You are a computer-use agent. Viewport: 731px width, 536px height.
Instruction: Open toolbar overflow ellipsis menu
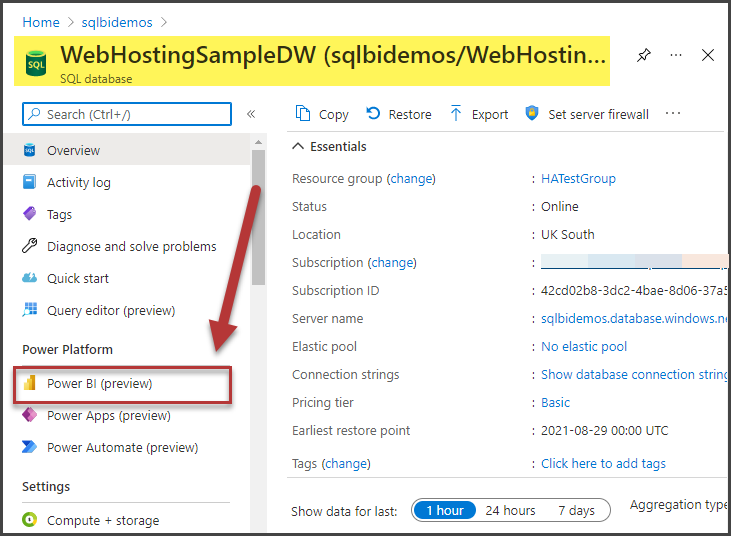click(673, 113)
